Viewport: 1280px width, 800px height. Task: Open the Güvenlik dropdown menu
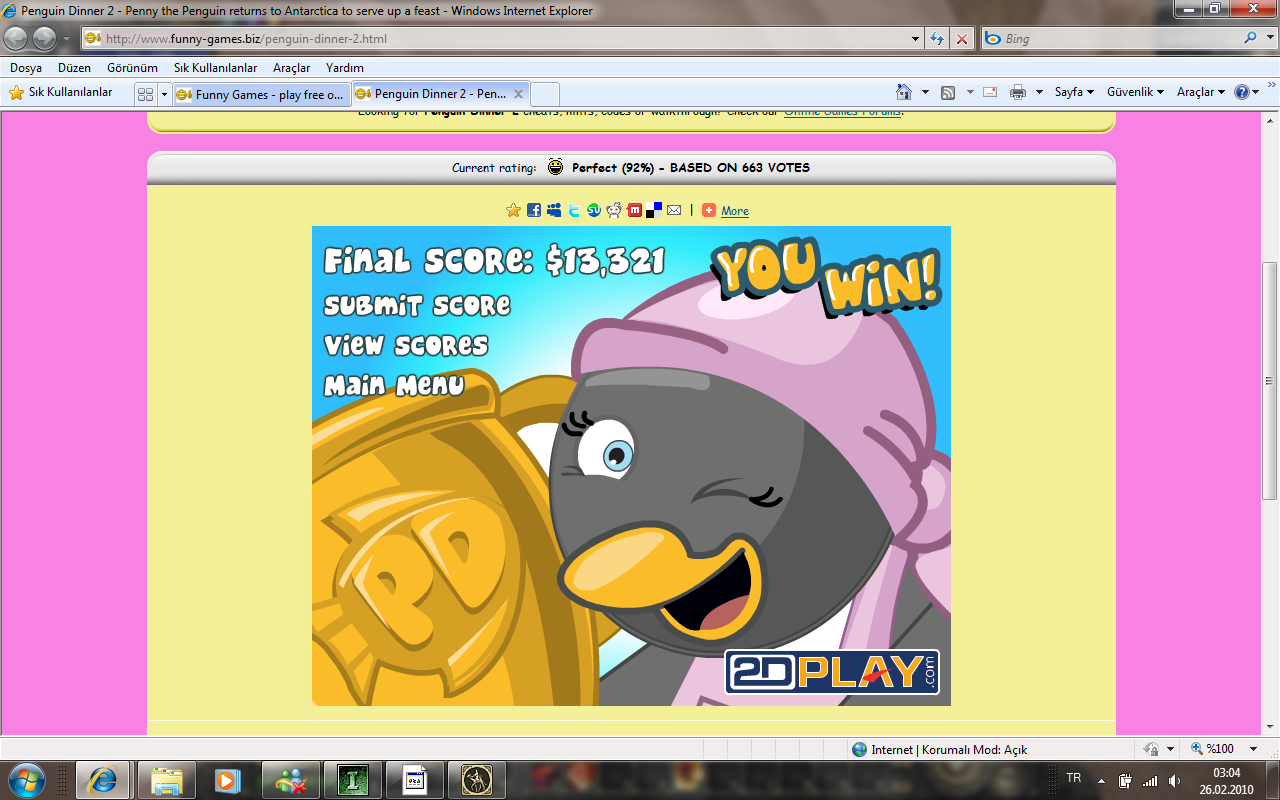point(1135,92)
